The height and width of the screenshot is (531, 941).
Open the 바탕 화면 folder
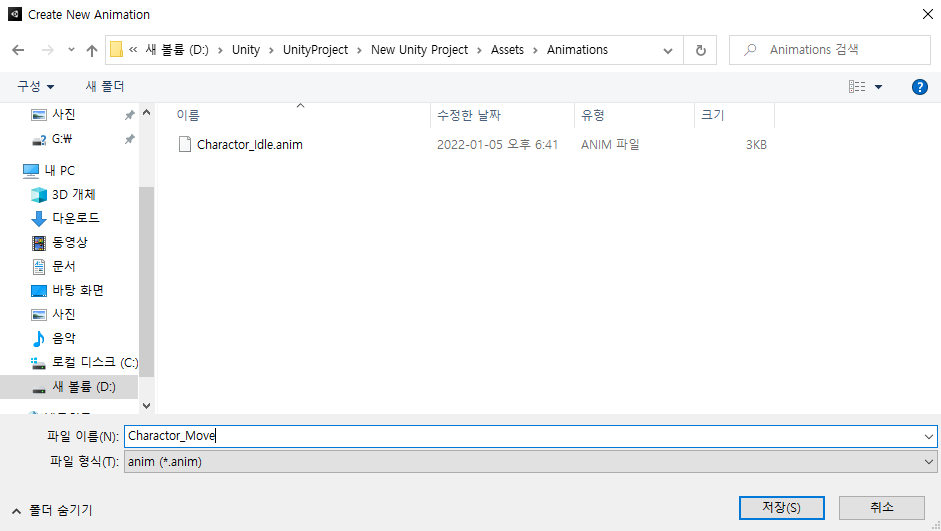77,290
